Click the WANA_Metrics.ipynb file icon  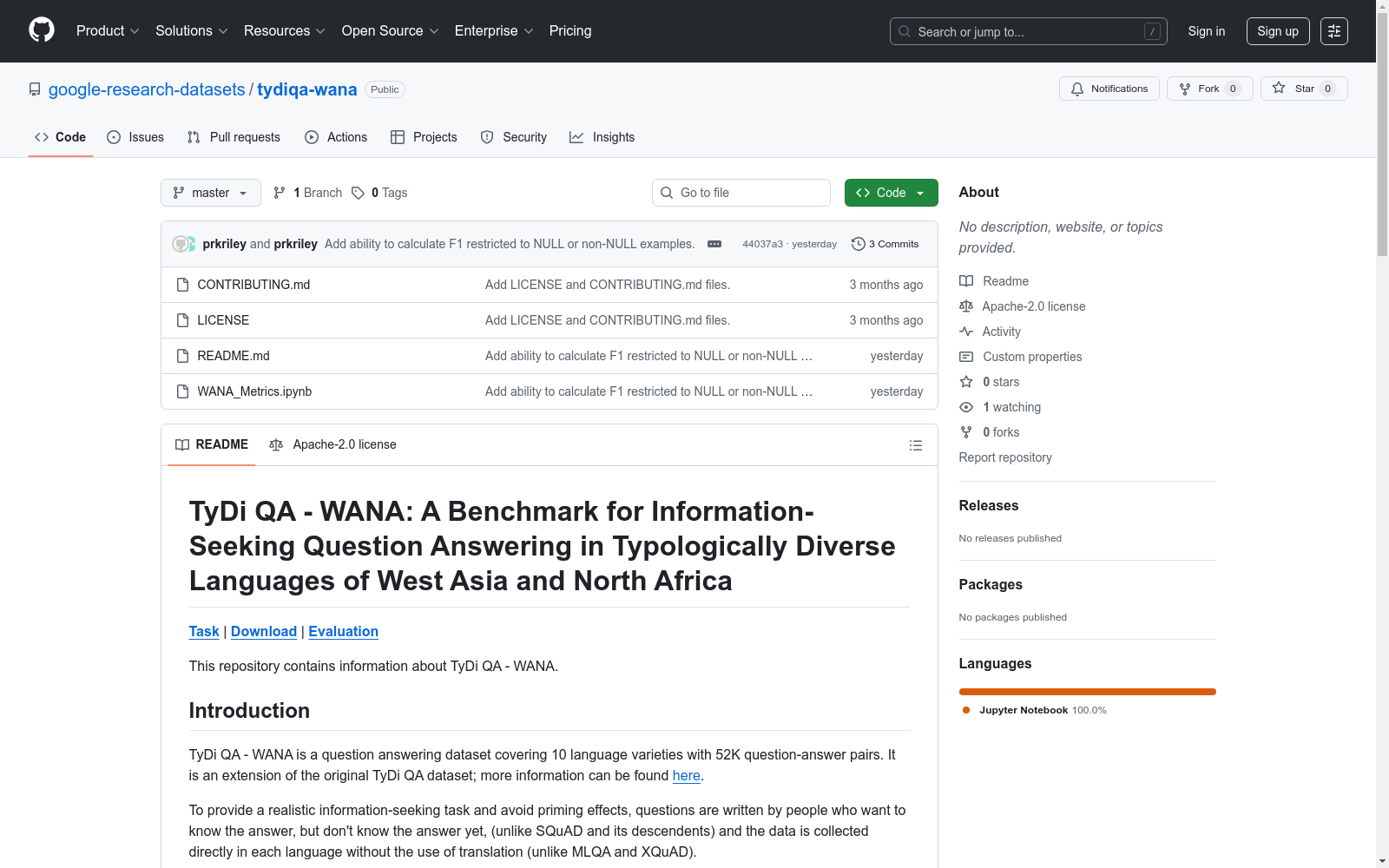tap(182, 391)
